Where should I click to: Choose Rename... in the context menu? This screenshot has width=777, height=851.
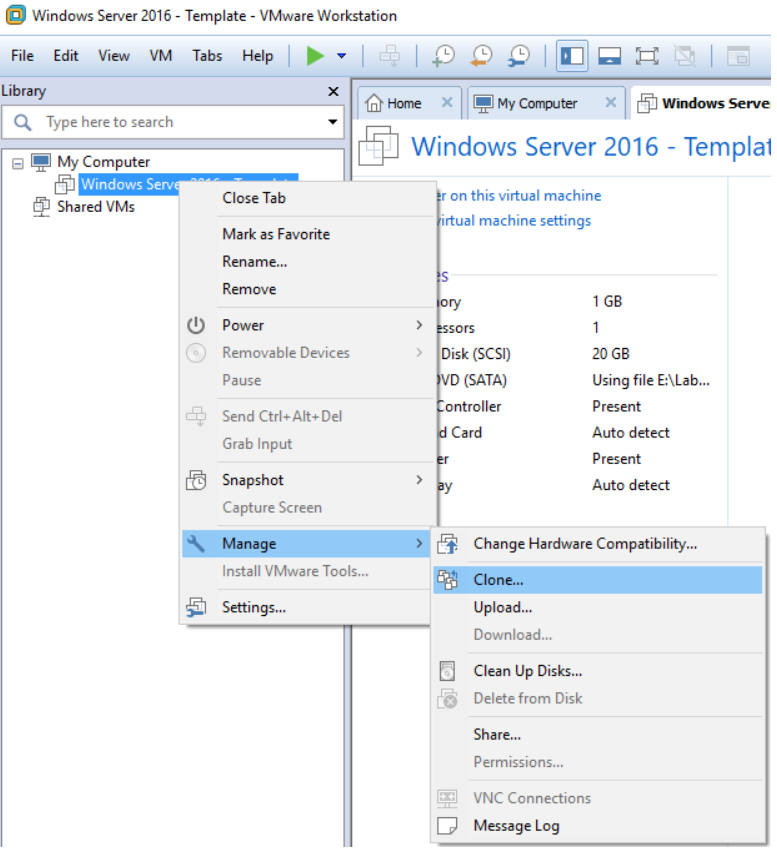[x=308, y=262]
